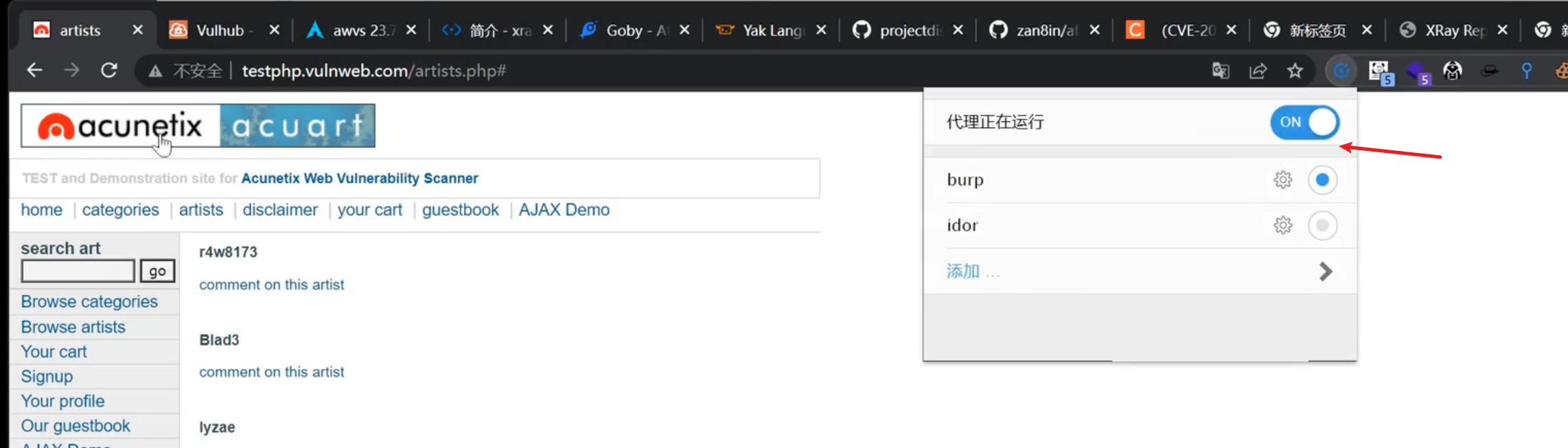Open settings gear for idor proxy

coord(1282,225)
